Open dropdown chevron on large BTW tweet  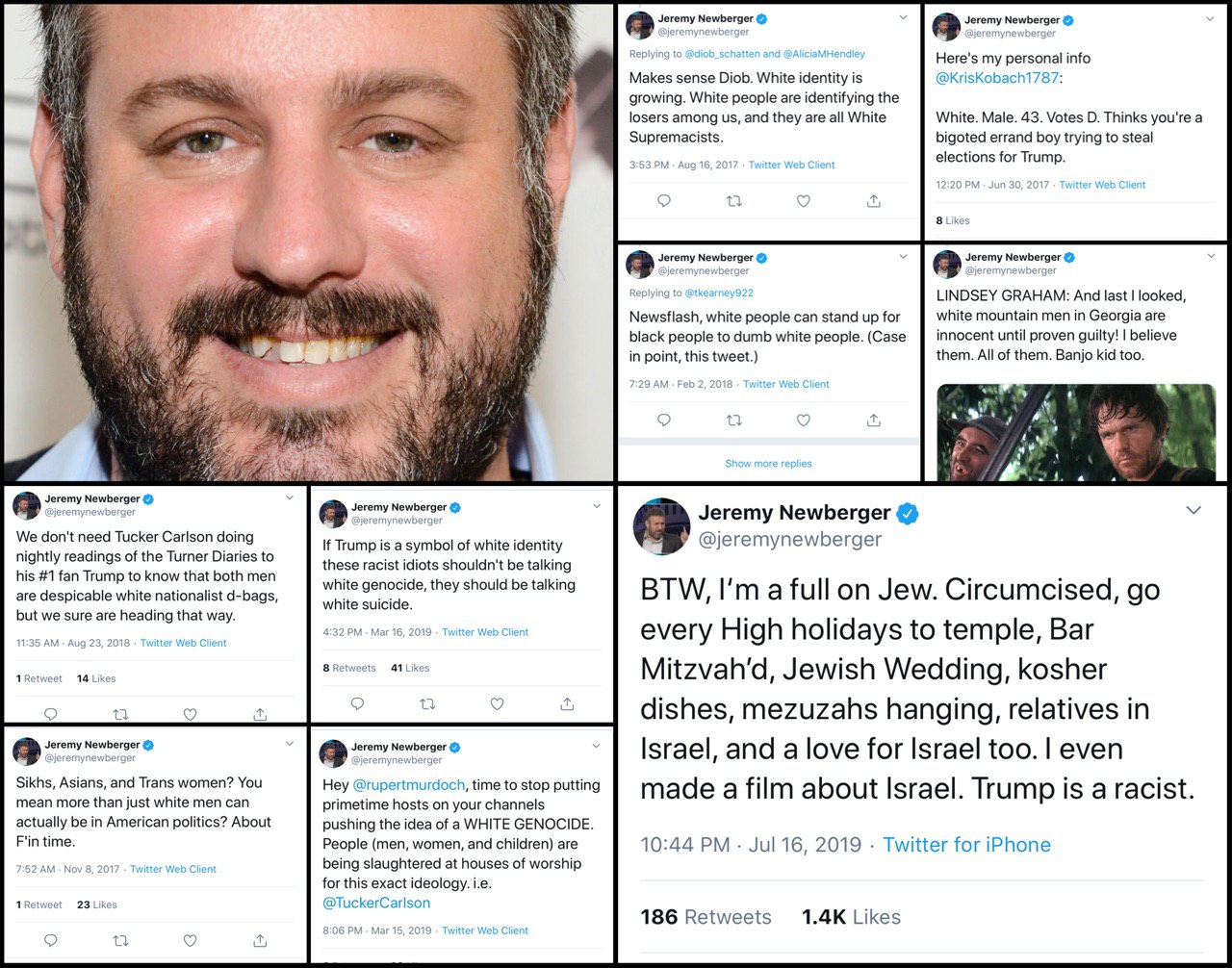(x=1193, y=510)
